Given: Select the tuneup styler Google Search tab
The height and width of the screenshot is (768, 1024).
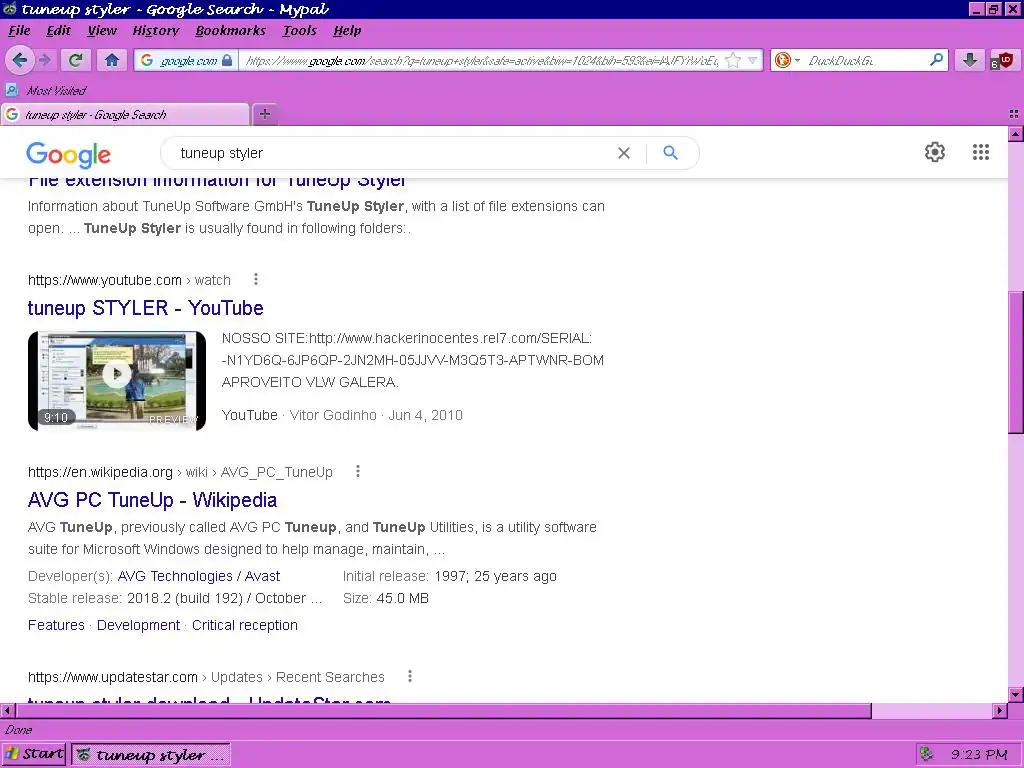Looking at the screenshot, I should 125,114.
